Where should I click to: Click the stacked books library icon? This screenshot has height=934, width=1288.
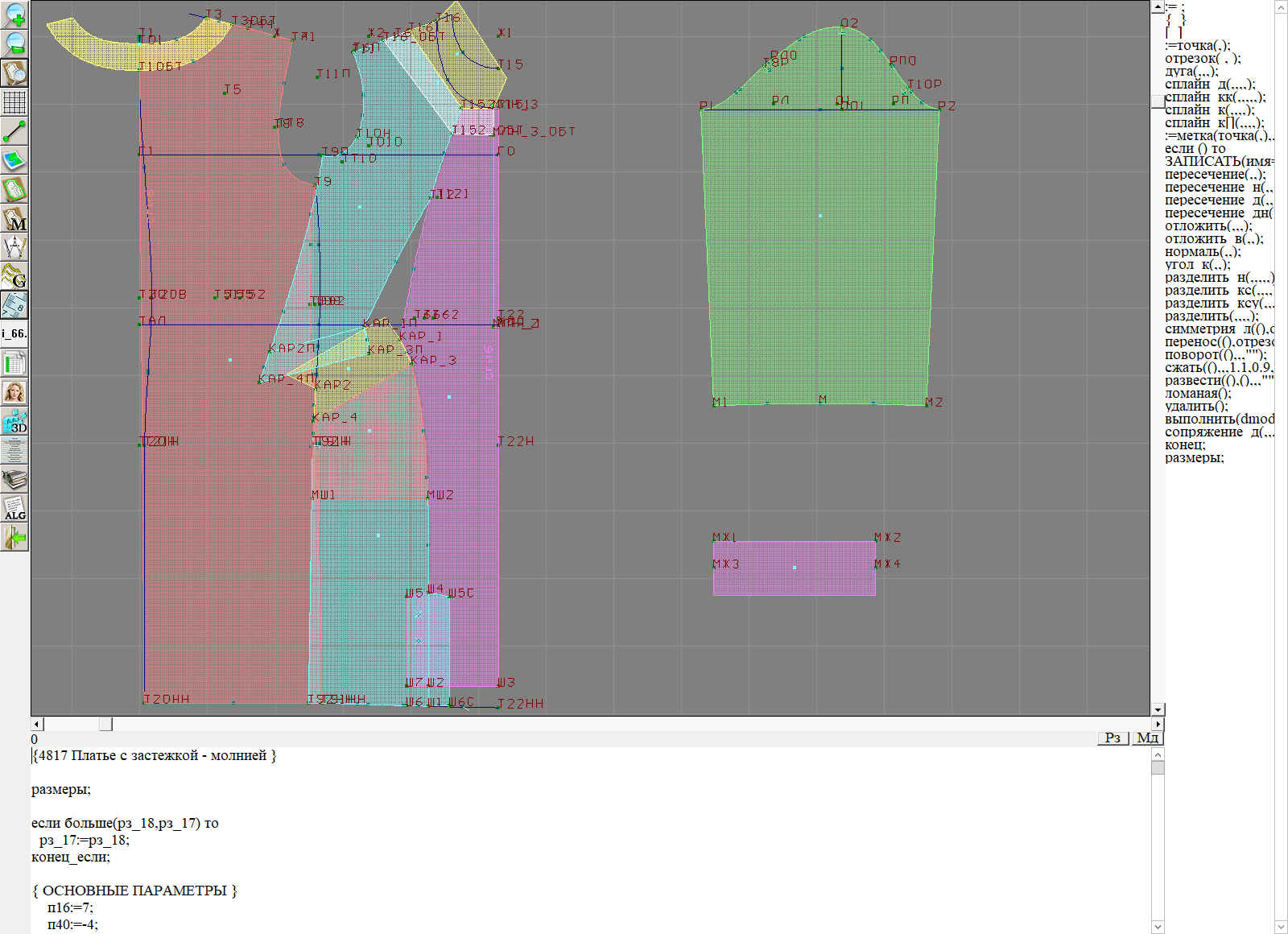[x=14, y=479]
